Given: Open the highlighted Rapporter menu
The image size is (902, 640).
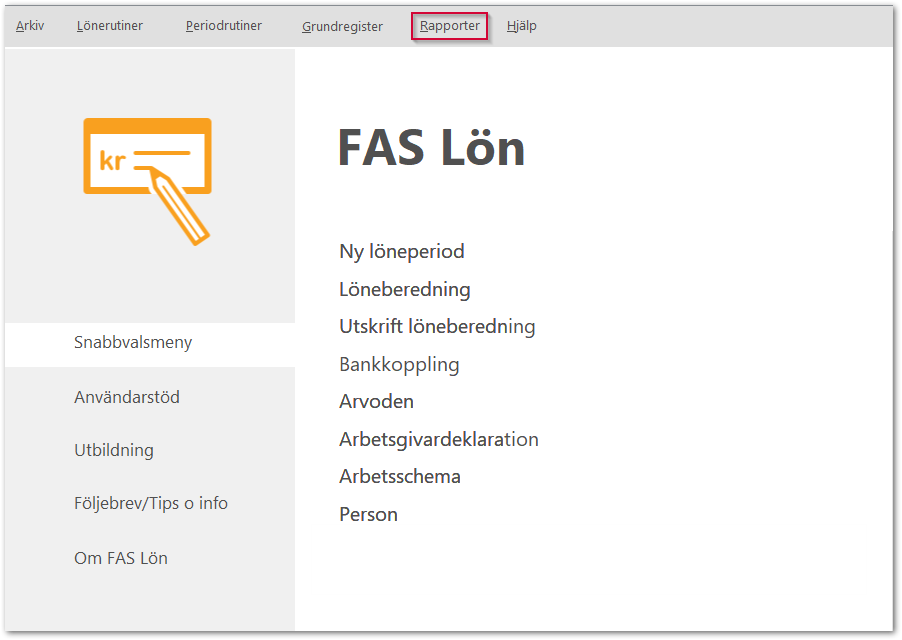Looking at the screenshot, I should [450, 26].
